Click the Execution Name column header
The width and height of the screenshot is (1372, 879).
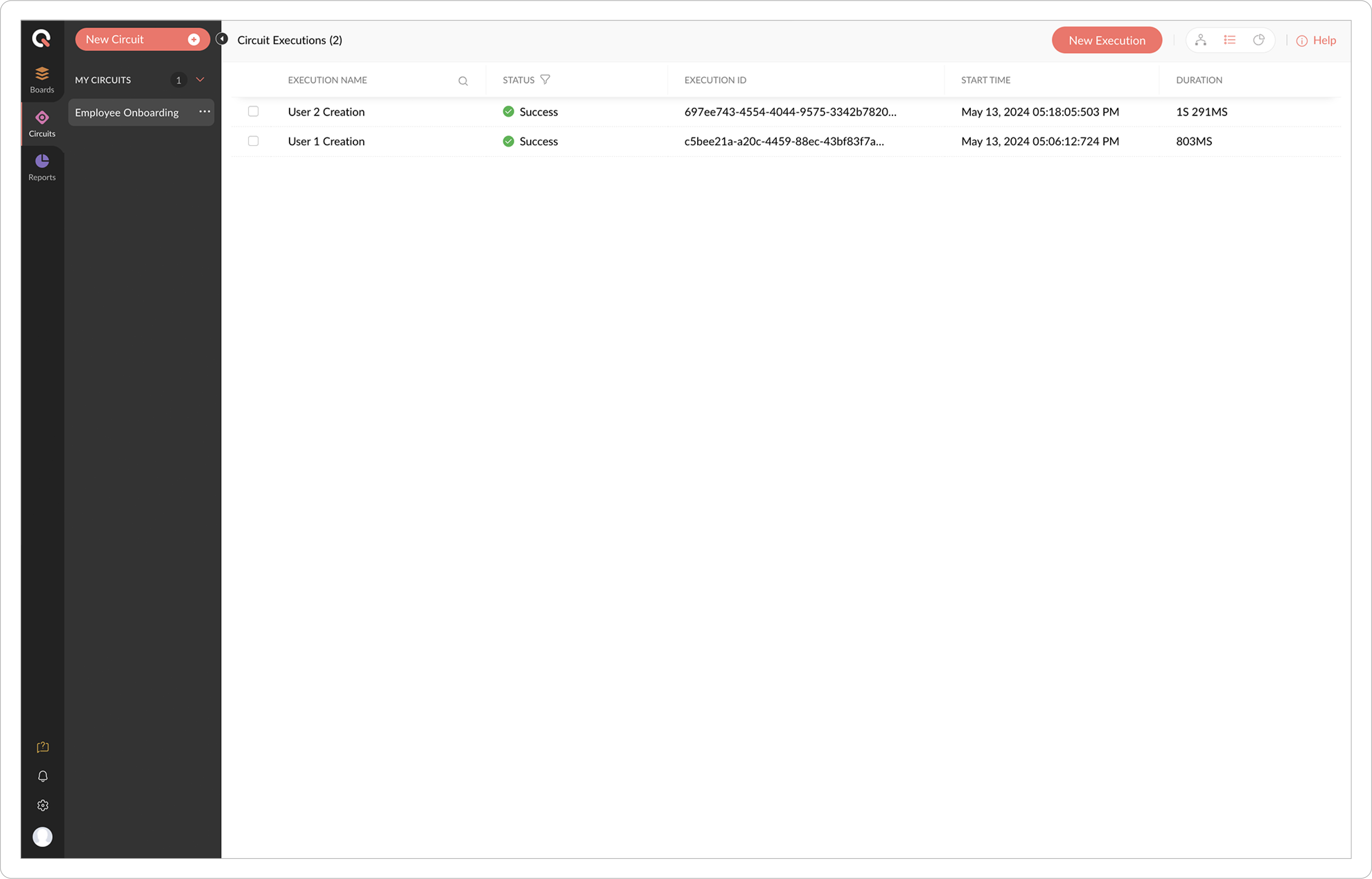click(327, 80)
